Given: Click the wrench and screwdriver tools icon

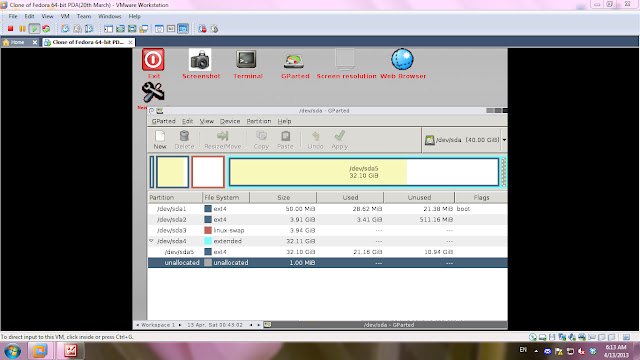Looking at the screenshot, I should [x=153, y=92].
